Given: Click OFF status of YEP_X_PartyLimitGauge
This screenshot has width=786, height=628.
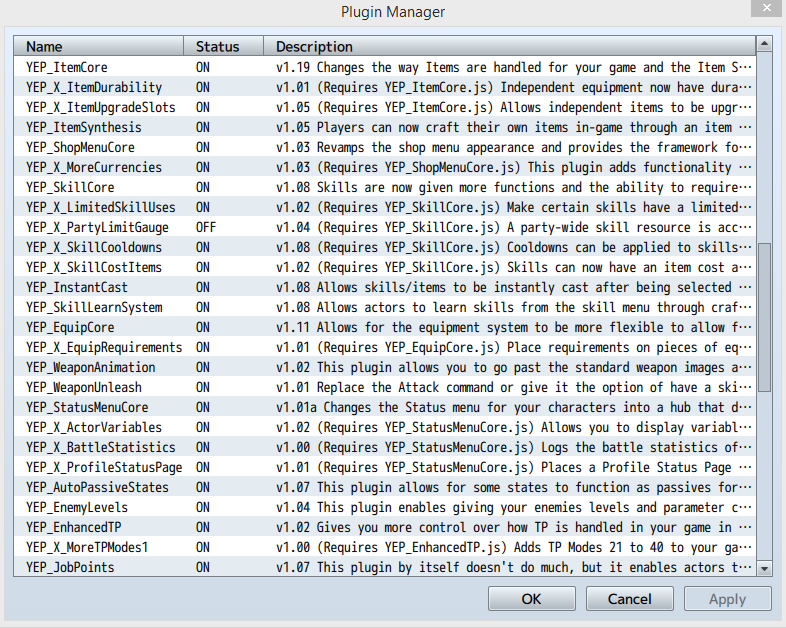Looking at the screenshot, I should pyautogui.click(x=206, y=228).
